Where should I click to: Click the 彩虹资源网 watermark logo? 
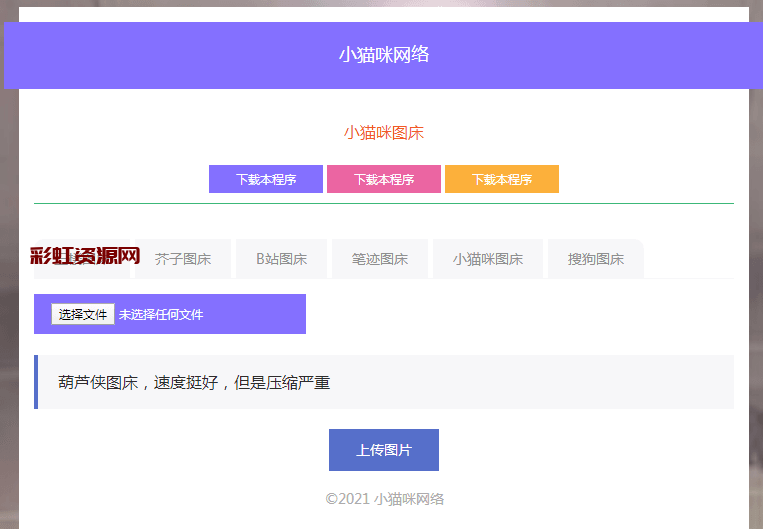[85, 256]
